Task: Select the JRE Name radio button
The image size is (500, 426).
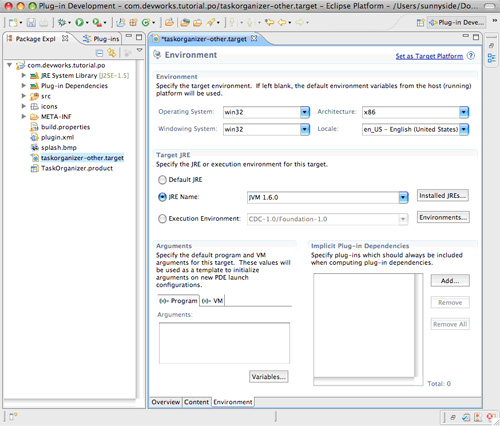Action: pos(162,197)
